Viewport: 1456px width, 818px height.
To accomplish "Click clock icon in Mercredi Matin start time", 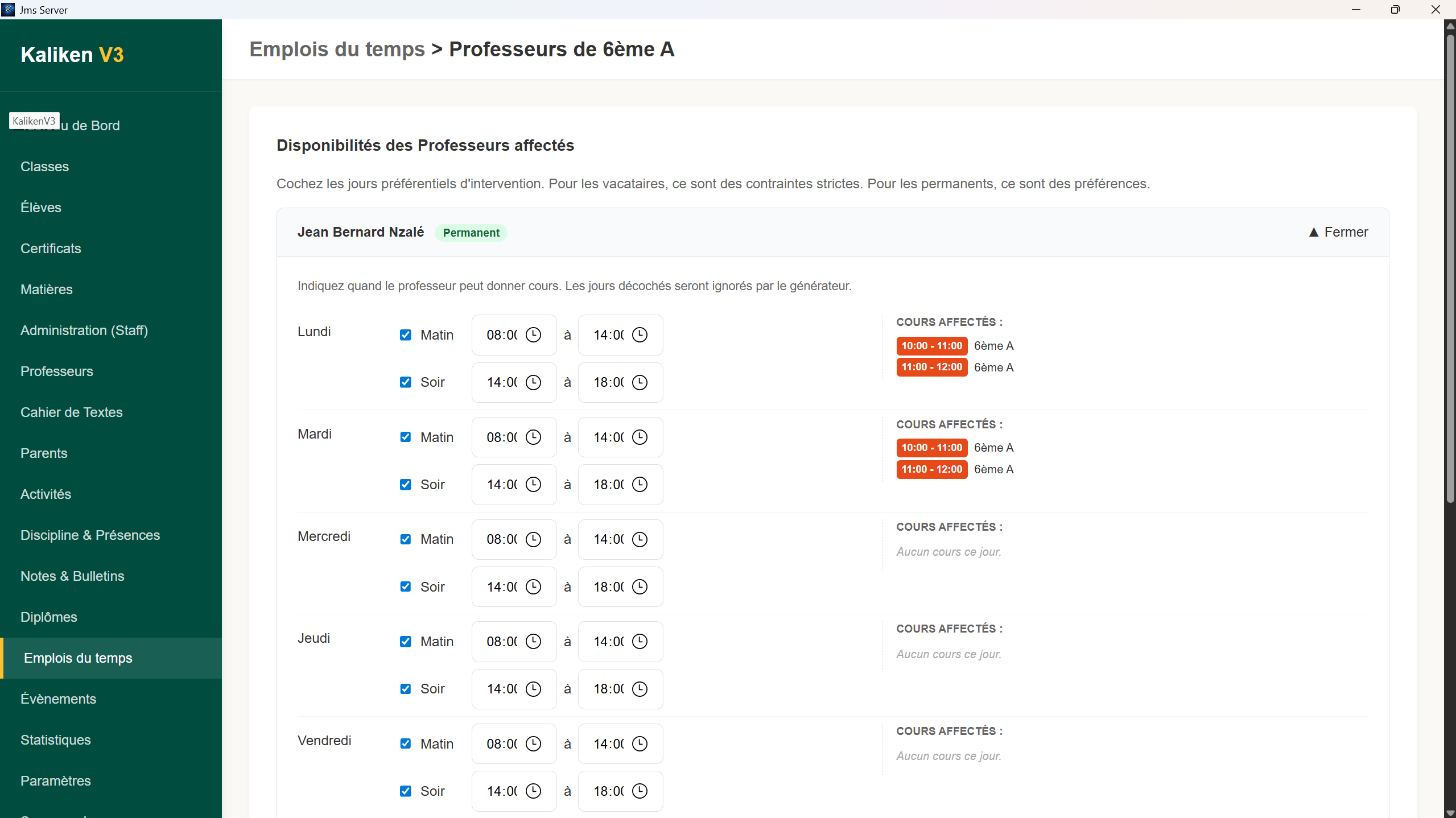I will (x=533, y=539).
